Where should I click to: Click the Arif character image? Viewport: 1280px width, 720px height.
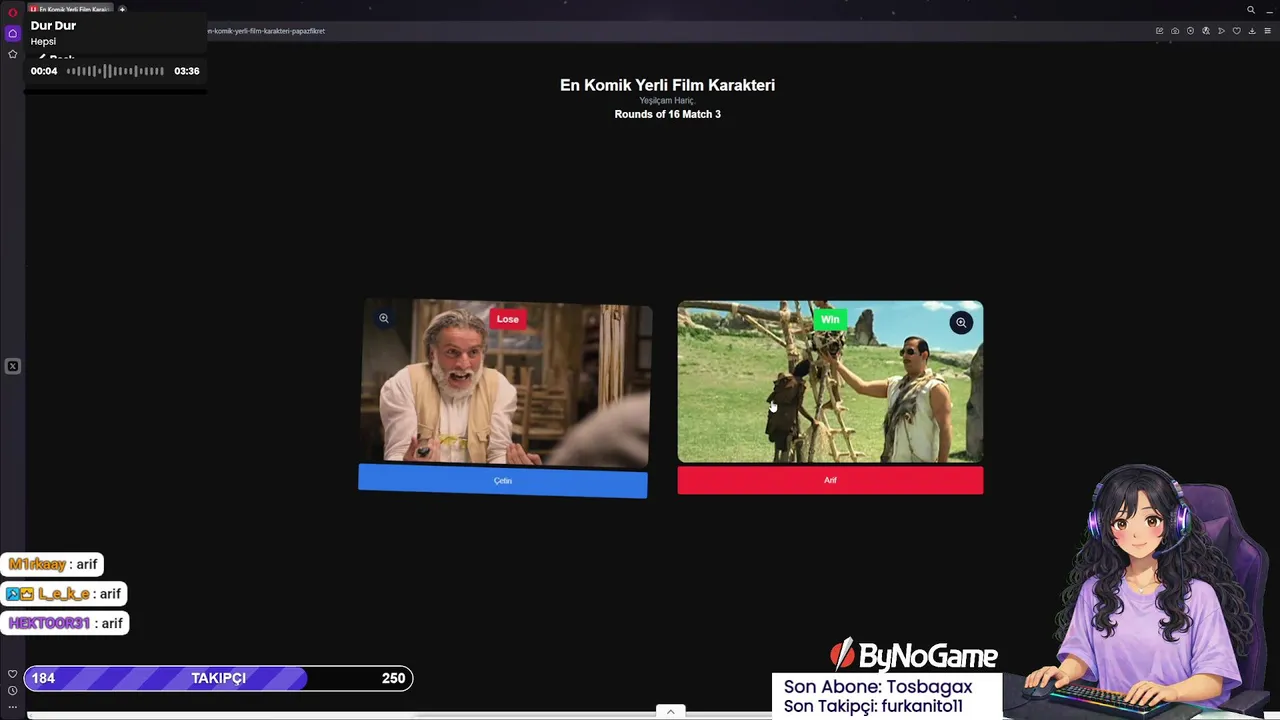[830, 382]
